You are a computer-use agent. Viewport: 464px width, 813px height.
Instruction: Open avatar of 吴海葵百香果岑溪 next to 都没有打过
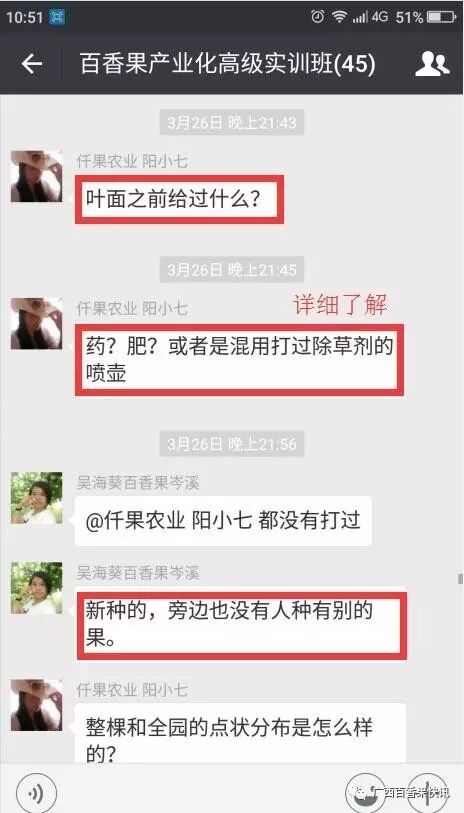36,497
